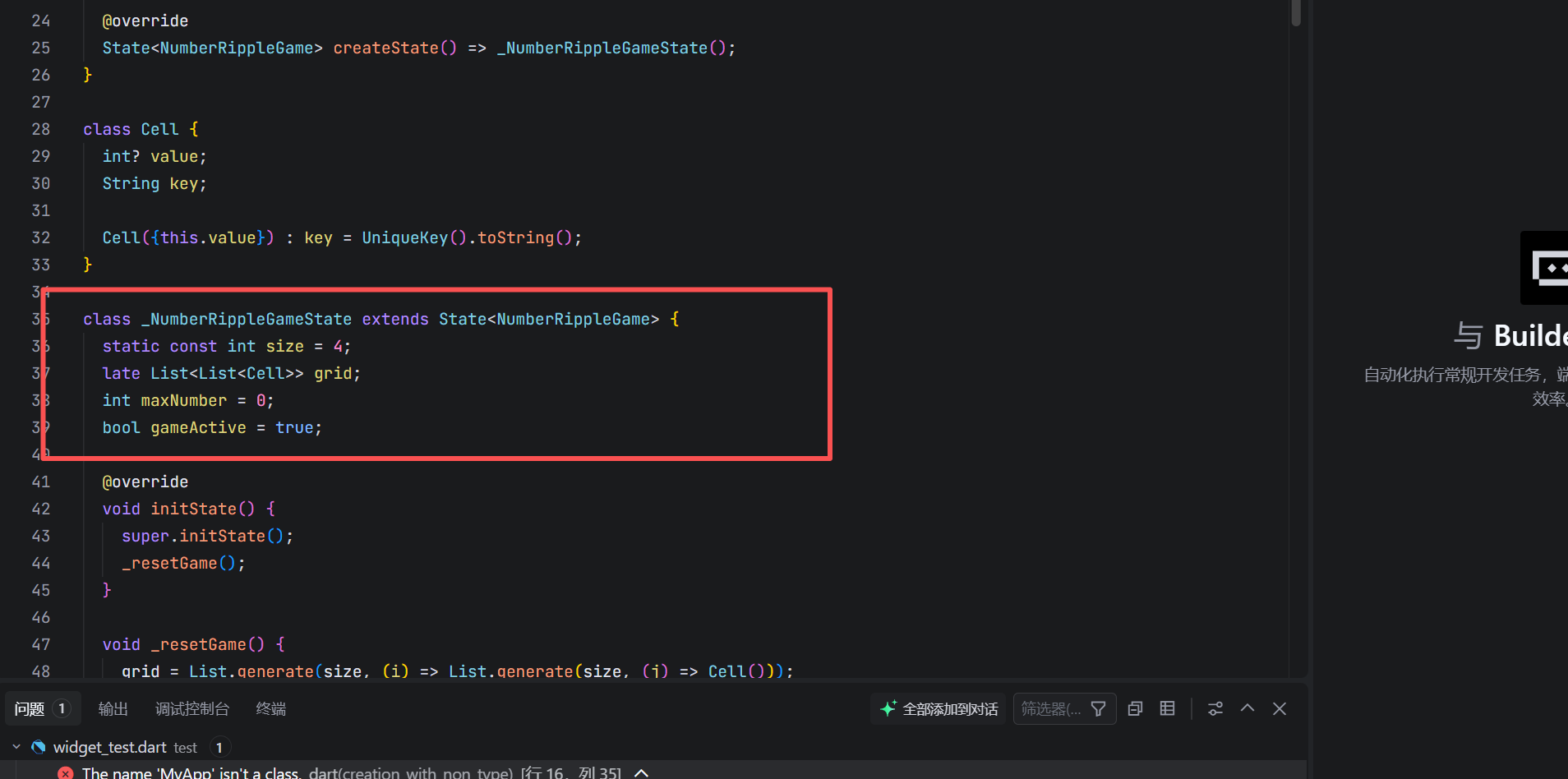
Task: Open error "The name 'MyApp' isn't a class"
Action: pos(191,773)
